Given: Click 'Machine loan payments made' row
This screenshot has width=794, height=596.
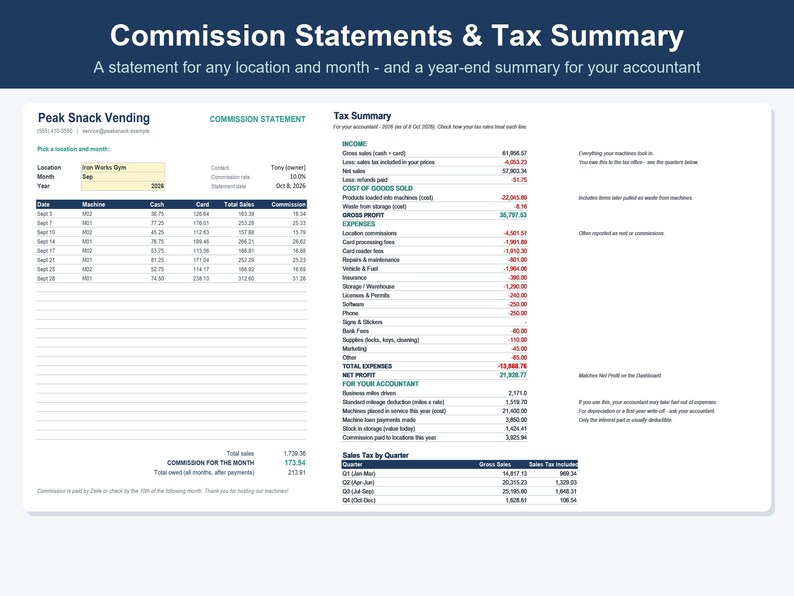Looking at the screenshot, I should click(x=434, y=420).
